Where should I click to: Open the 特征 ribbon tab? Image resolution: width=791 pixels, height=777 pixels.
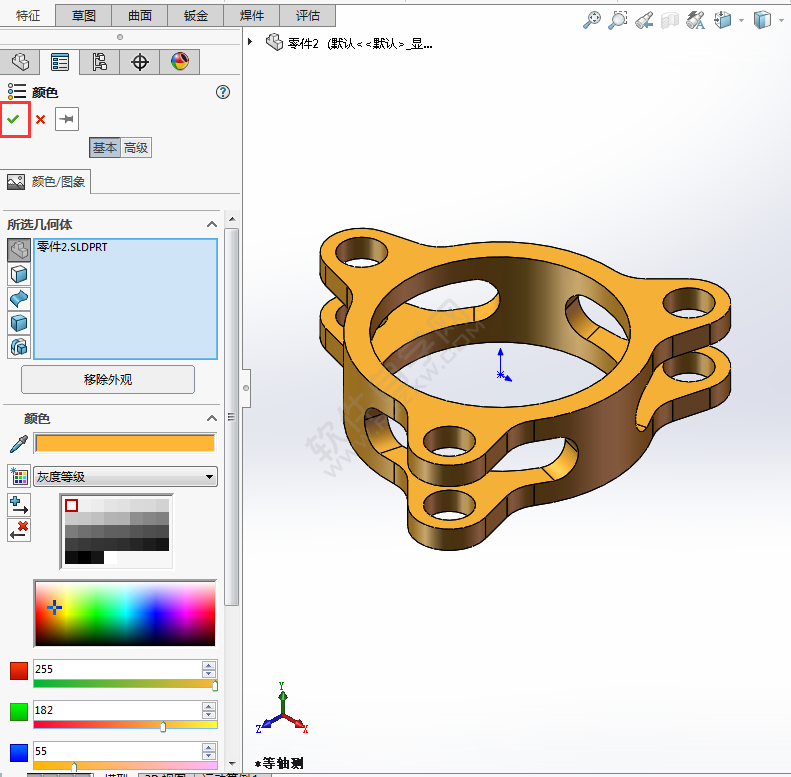[28, 16]
